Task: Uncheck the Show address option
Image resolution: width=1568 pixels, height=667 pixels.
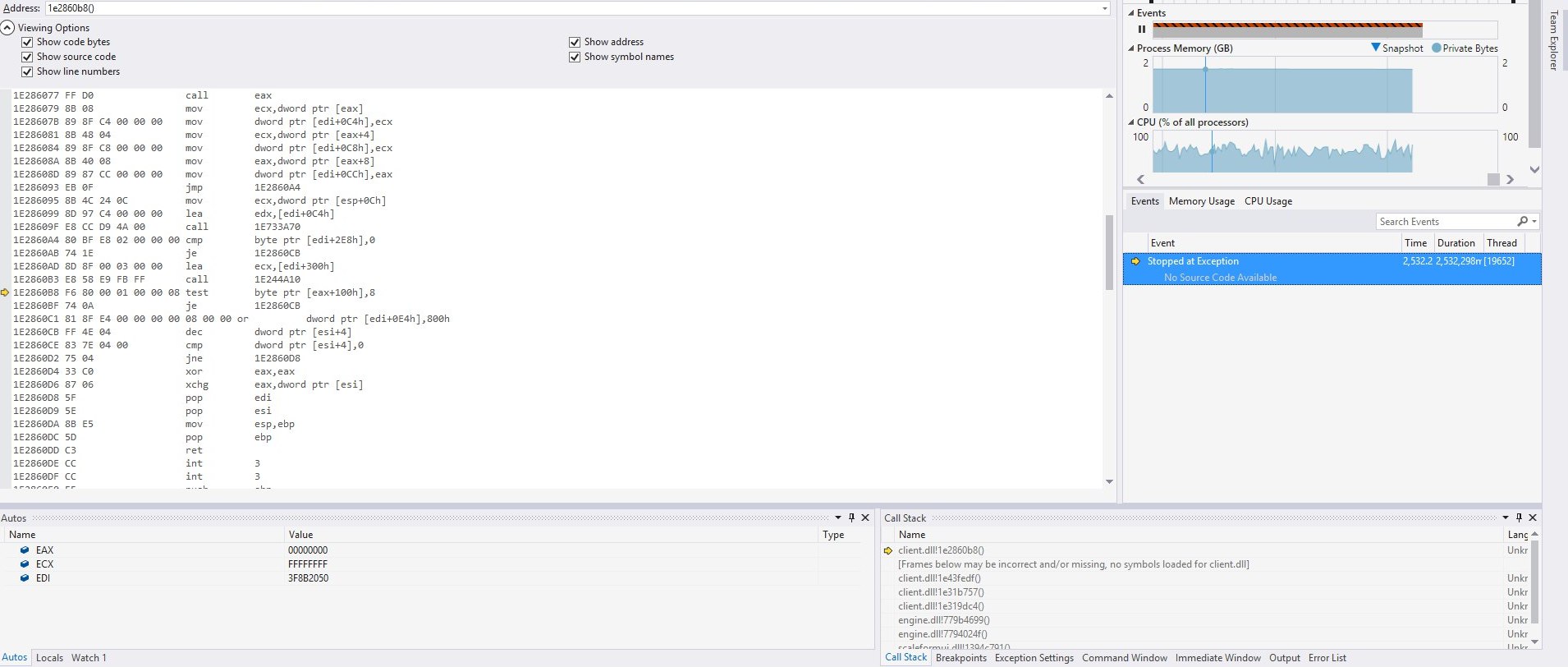Action: click(575, 42)
